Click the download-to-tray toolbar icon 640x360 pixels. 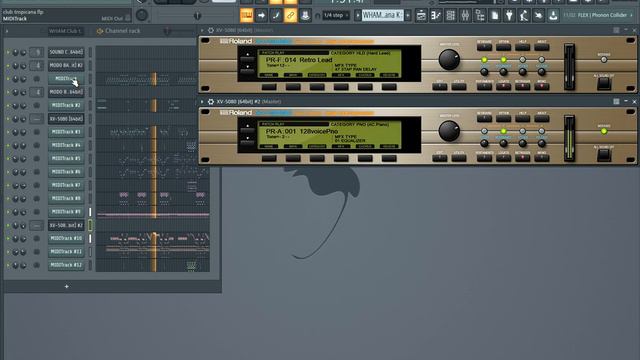click(553, 16)
